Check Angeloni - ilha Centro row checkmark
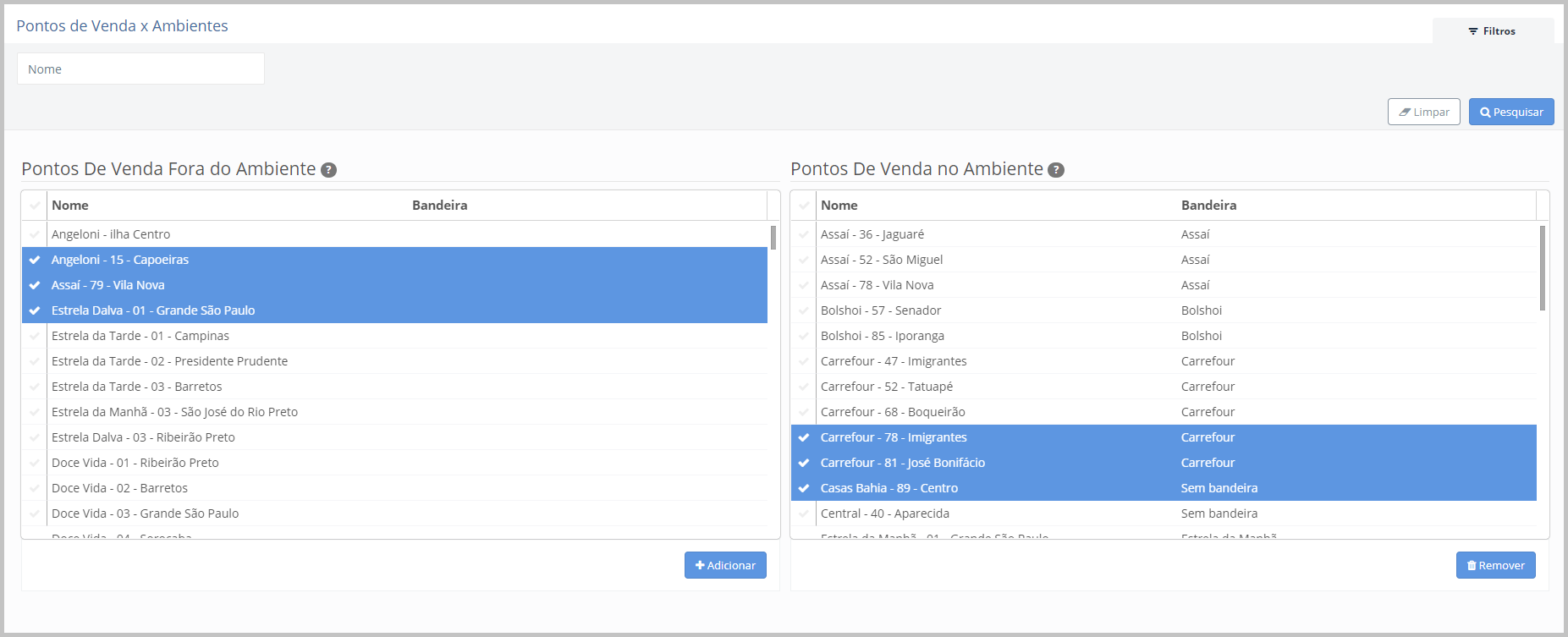1568x637 pixels. (35, 234)
